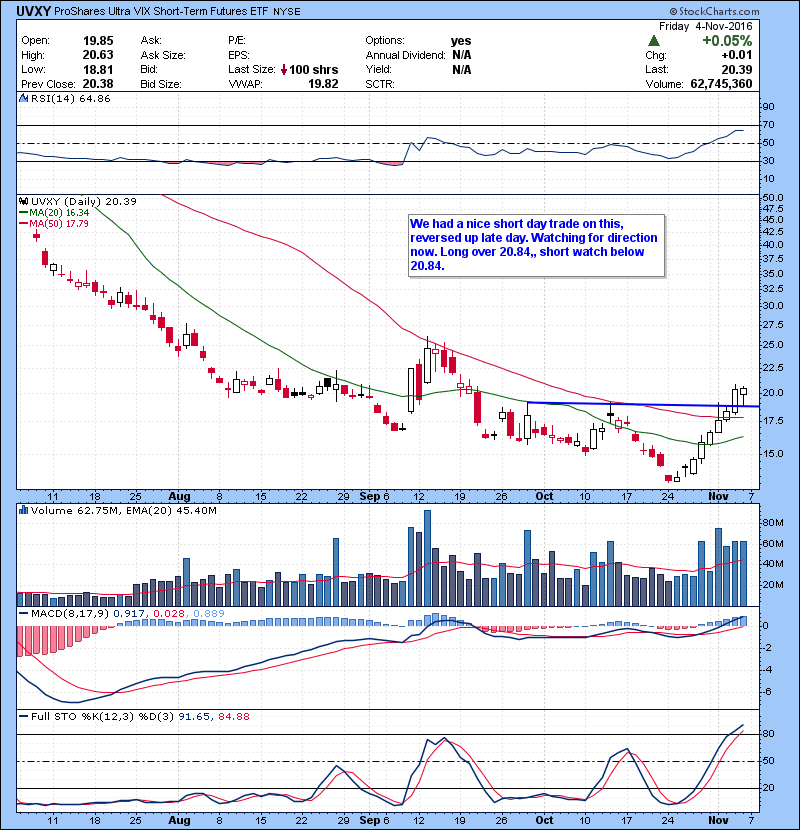Click the Prev Close value 20.38
This screenshot has width=800, height=830.
click(98, 84)
